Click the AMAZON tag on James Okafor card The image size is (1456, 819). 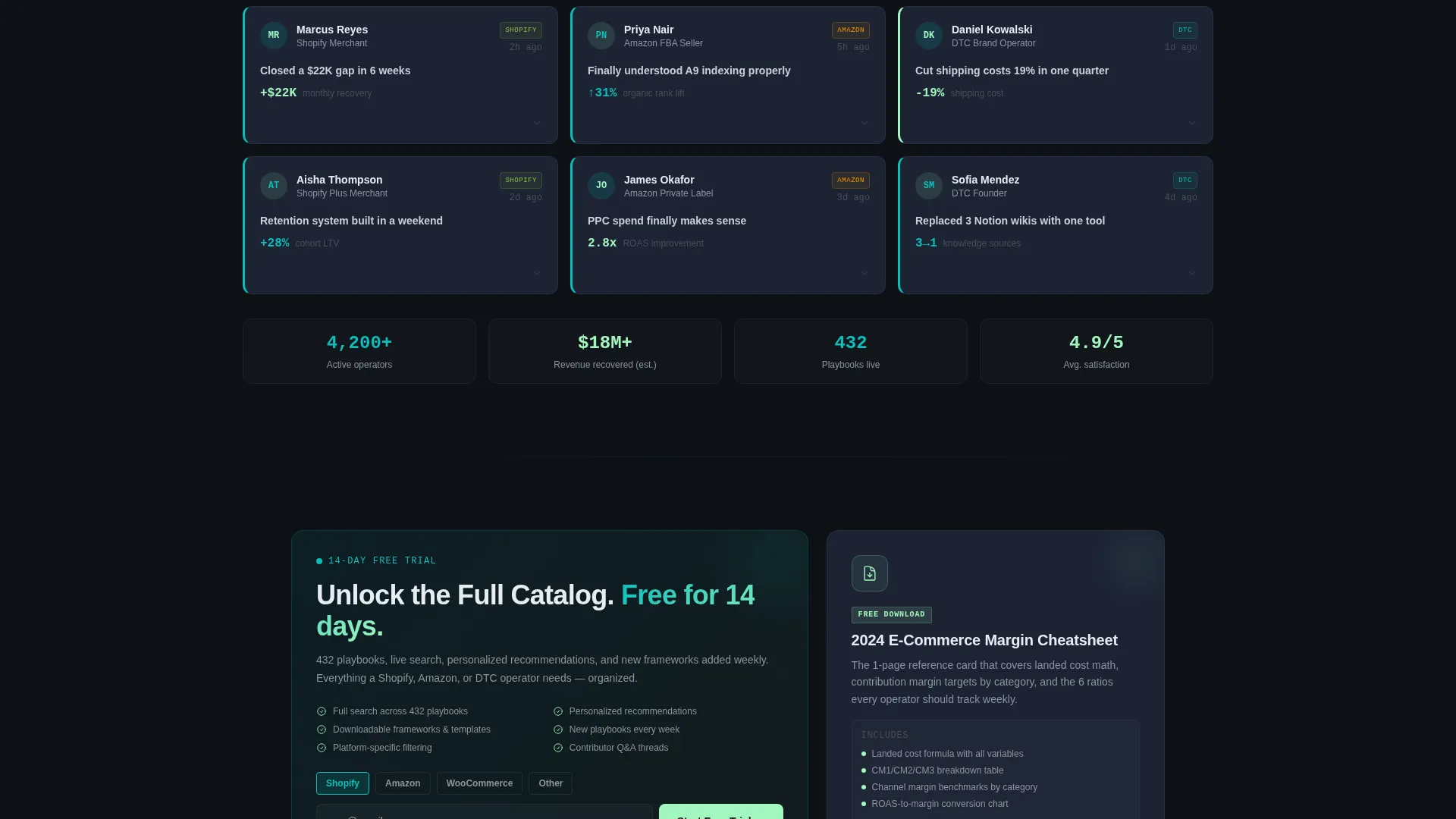click(x=851, y=180)
